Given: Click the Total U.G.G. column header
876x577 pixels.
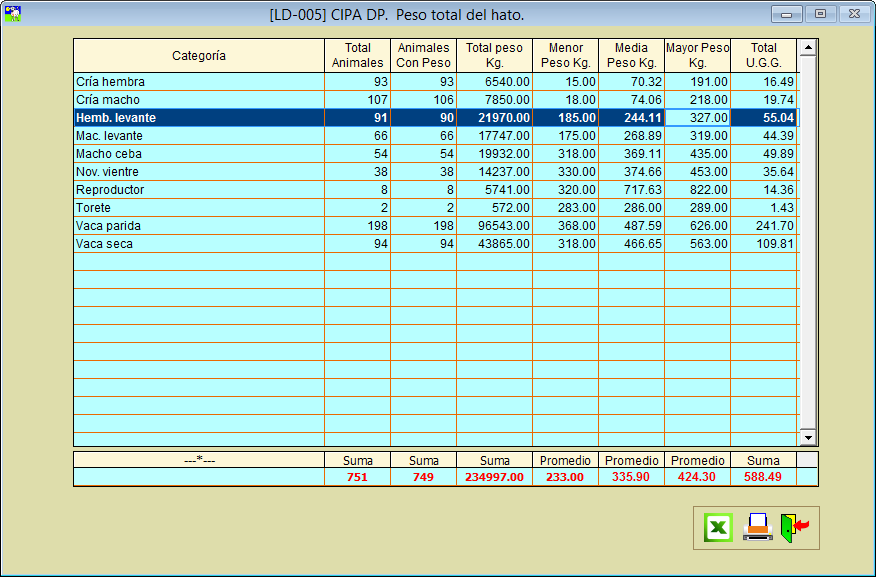Looking at the screenshot, I should click(x=763, y=56).
